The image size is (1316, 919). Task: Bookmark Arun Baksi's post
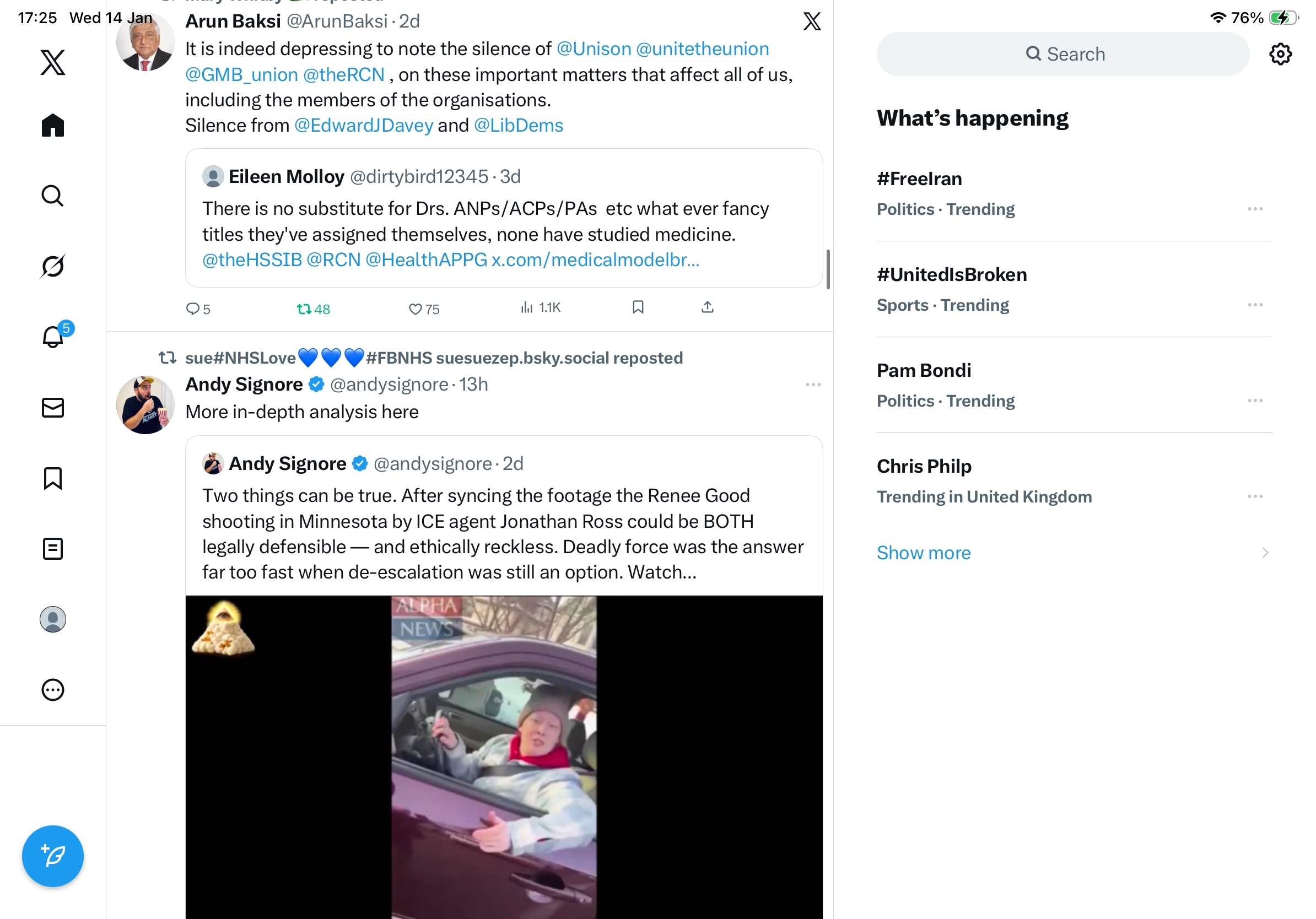(638, 307)
